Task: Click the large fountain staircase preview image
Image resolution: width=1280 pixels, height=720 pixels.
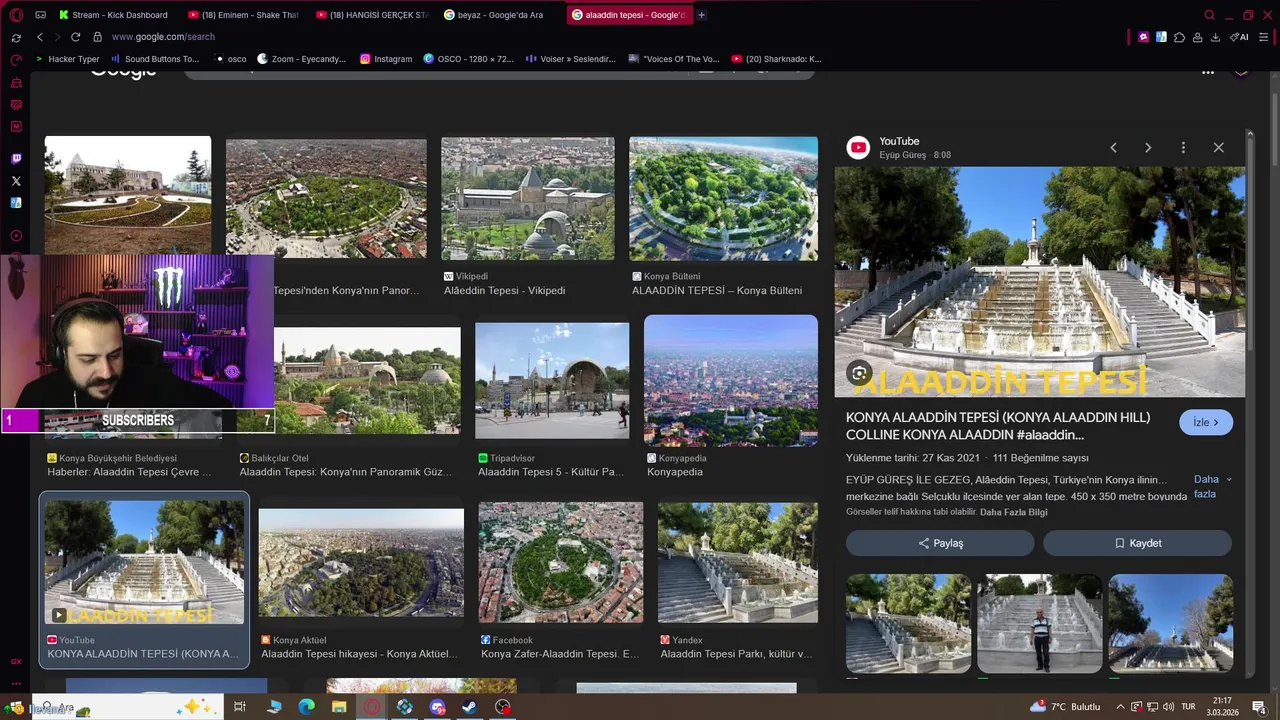Action: (x=1040, y=282)
